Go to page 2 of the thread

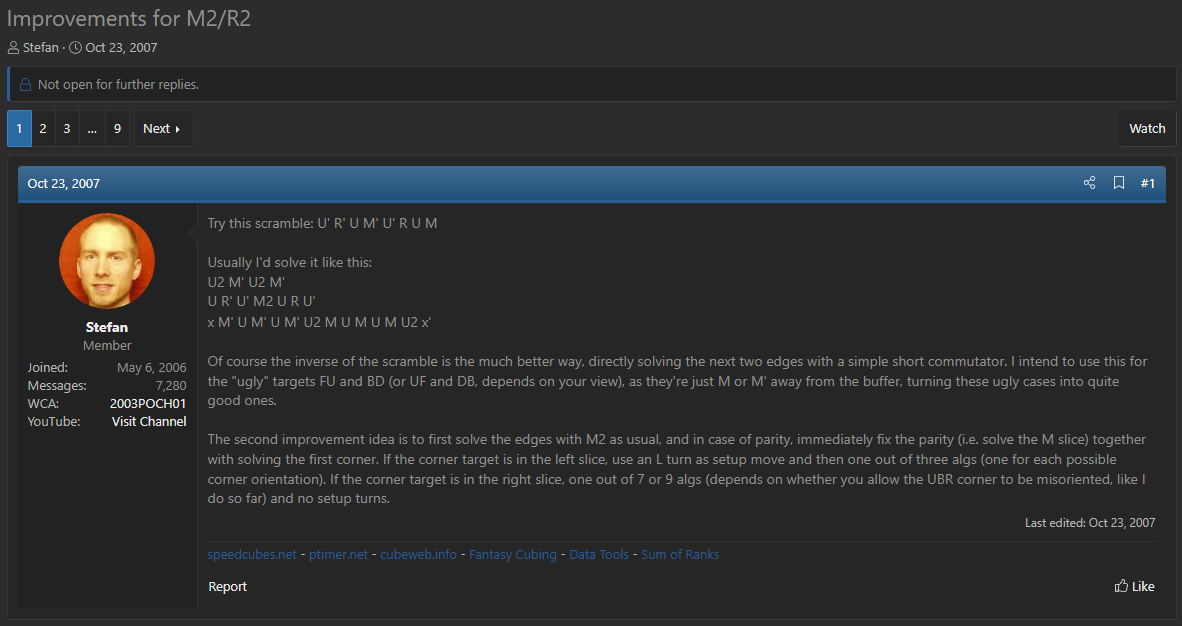tap(43, 128)
